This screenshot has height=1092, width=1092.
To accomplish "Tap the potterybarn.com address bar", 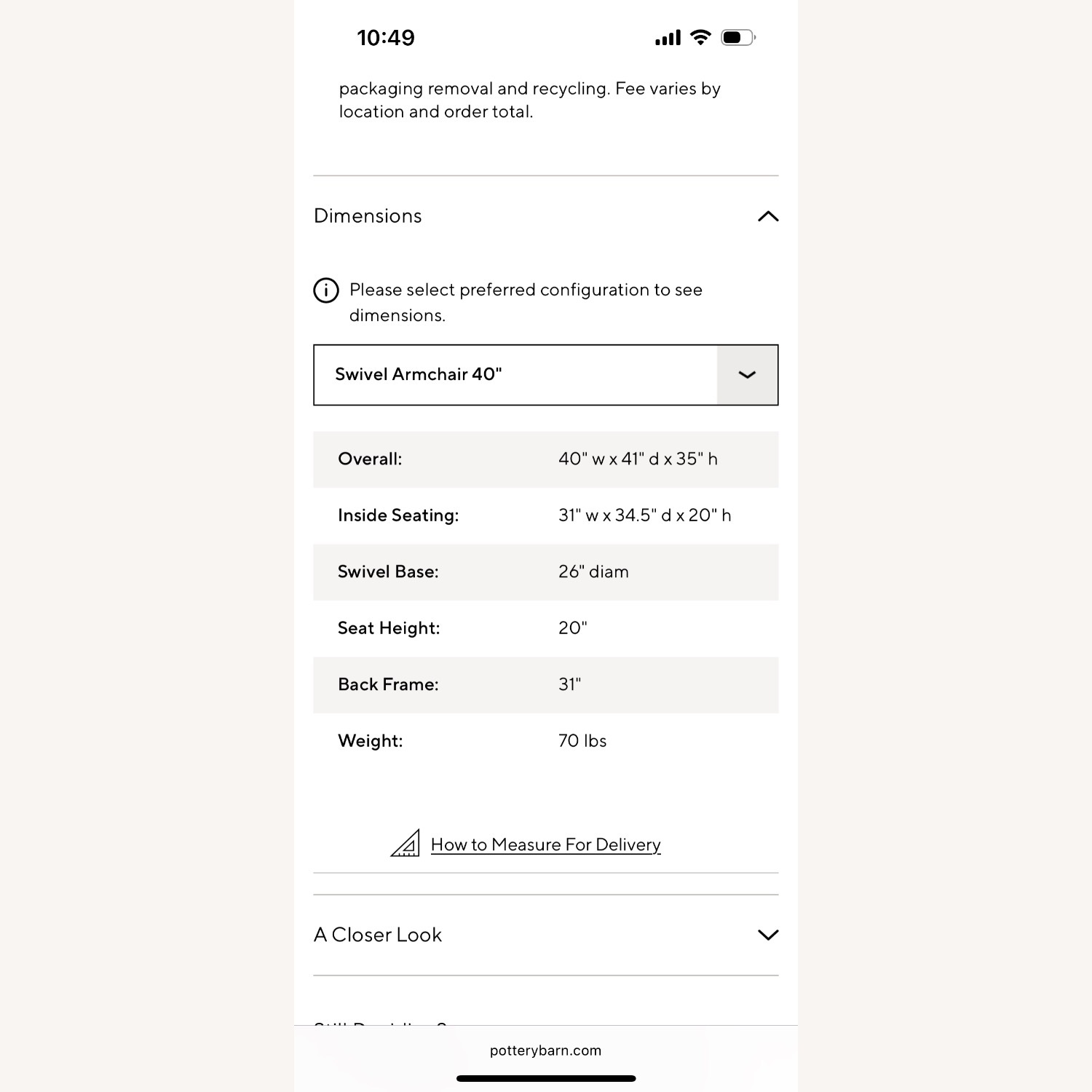I will 545,1051.
